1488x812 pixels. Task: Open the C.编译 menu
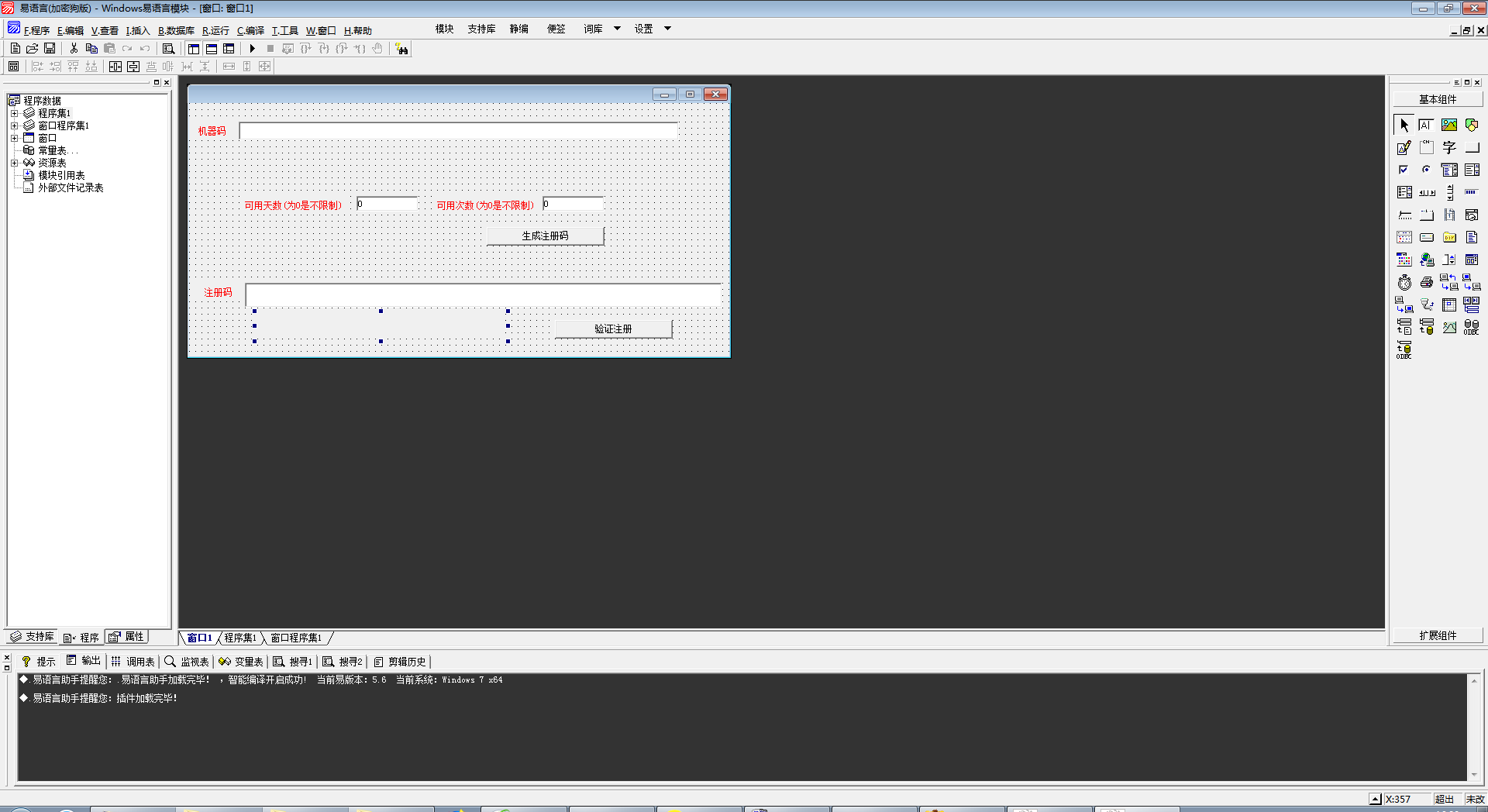tap(250, 31)
